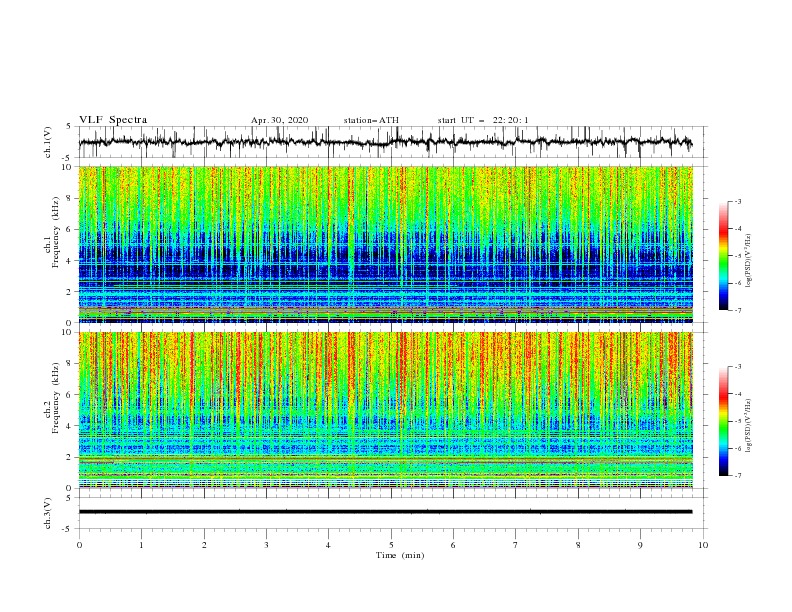Click the "-7" tick on ch.1 color bar
The image size is (792, 612).
[x=737, y=310]
